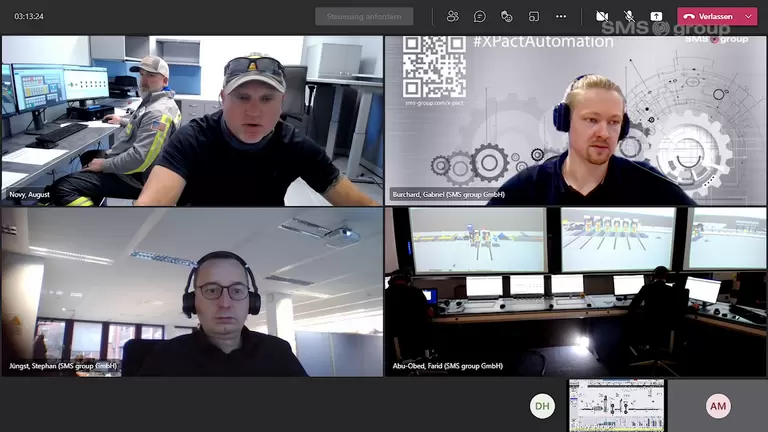The width and height of the screenshot is (768, 432).
Task: Toggle the microphone mute
Action: pyautogui.click(x=629, y=16)
